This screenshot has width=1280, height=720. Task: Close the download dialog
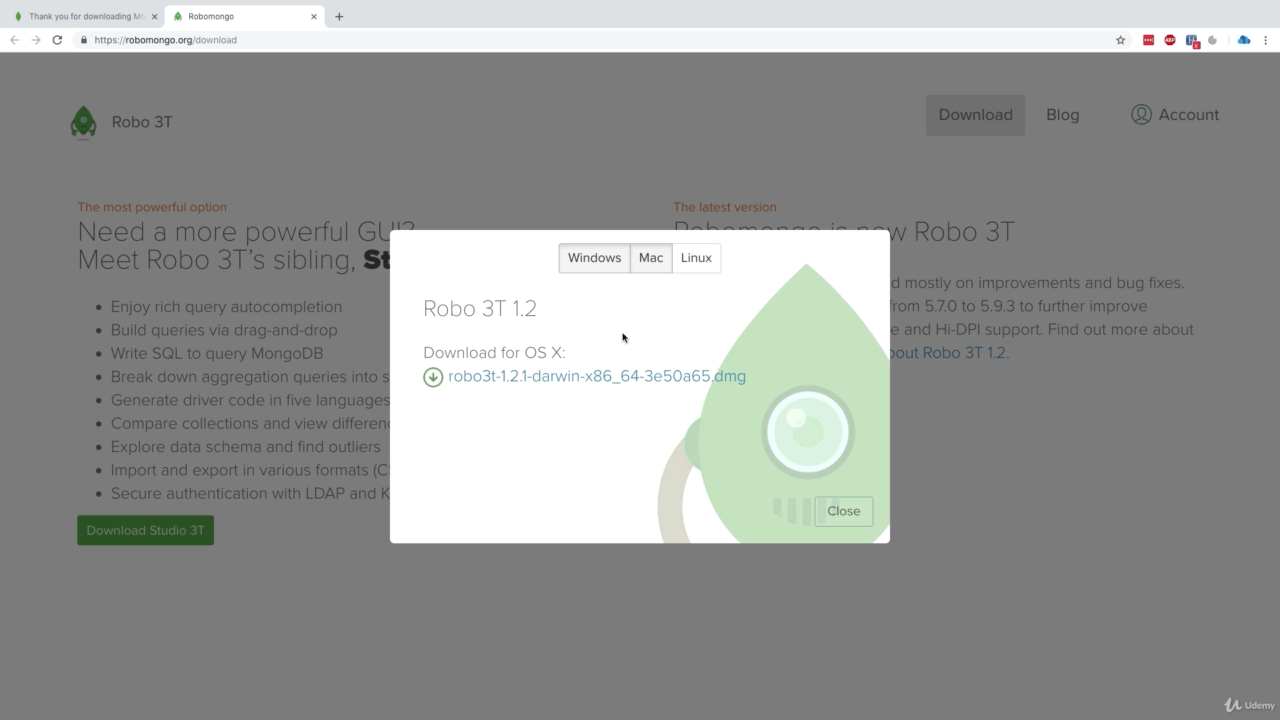[x=843, y=511]
